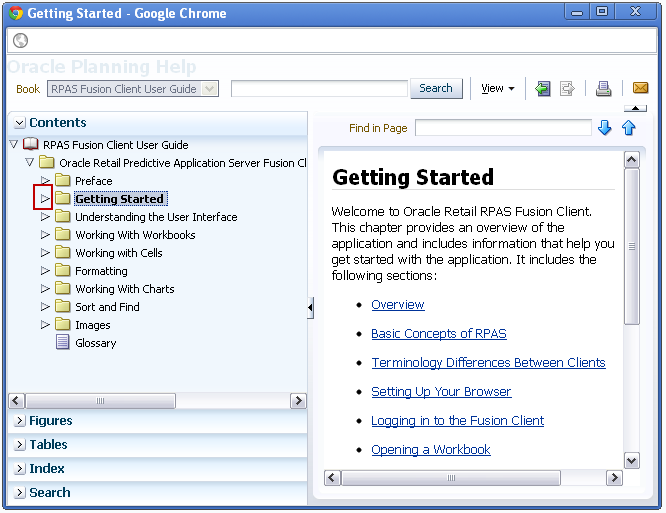The height and width of the screenshot is (513, 666).
Task: Collapse the Oracle Retail Predictive Application Server node
Action: tap(29, 162)
